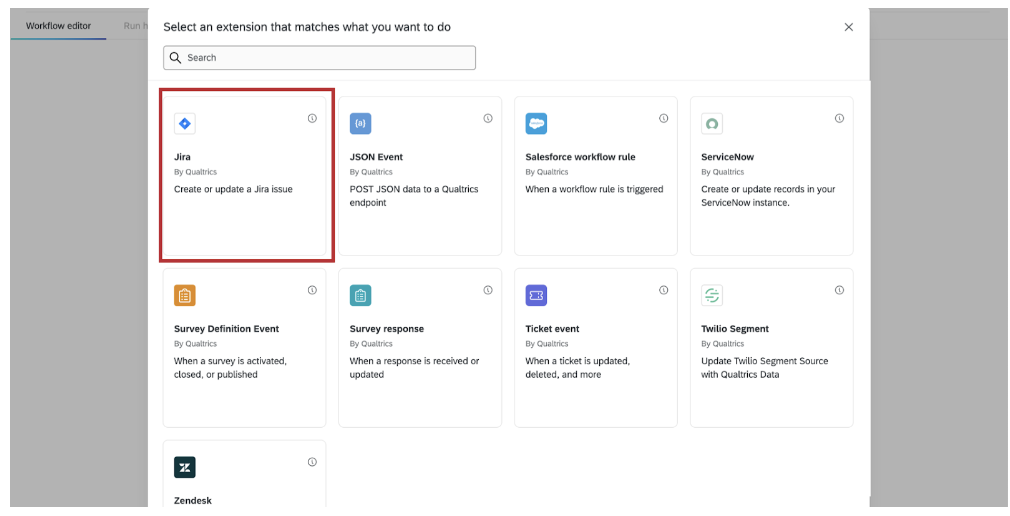
Task: Click the JSON Event curly braces icon
Action: pos(360,124)
